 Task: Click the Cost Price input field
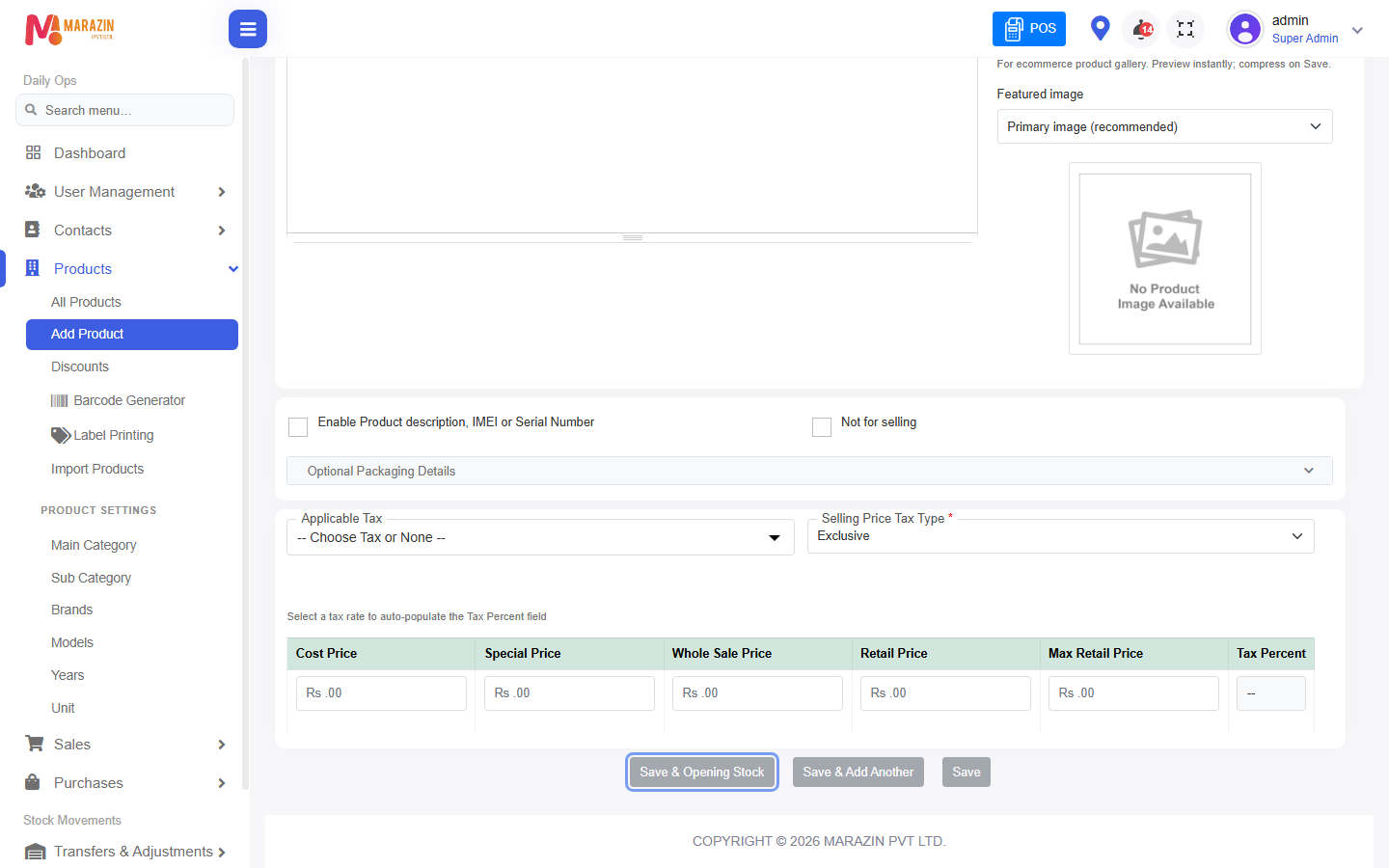pos(381,693)
